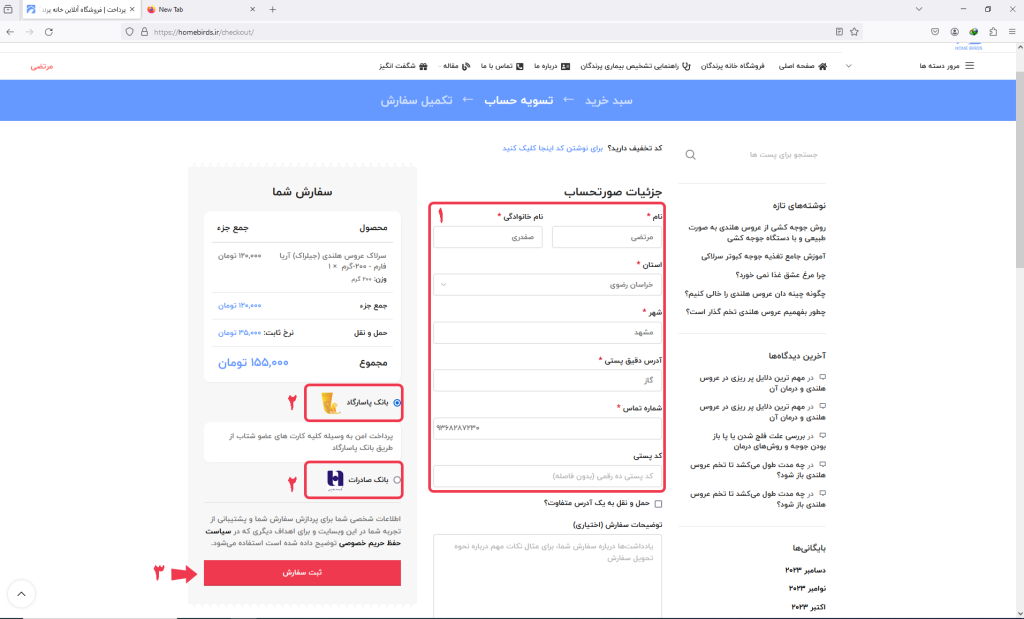This screenshot has width=1024, height=619.
Task: Open مرور دسته ها categories menu
Action: (x=947, y=66)
